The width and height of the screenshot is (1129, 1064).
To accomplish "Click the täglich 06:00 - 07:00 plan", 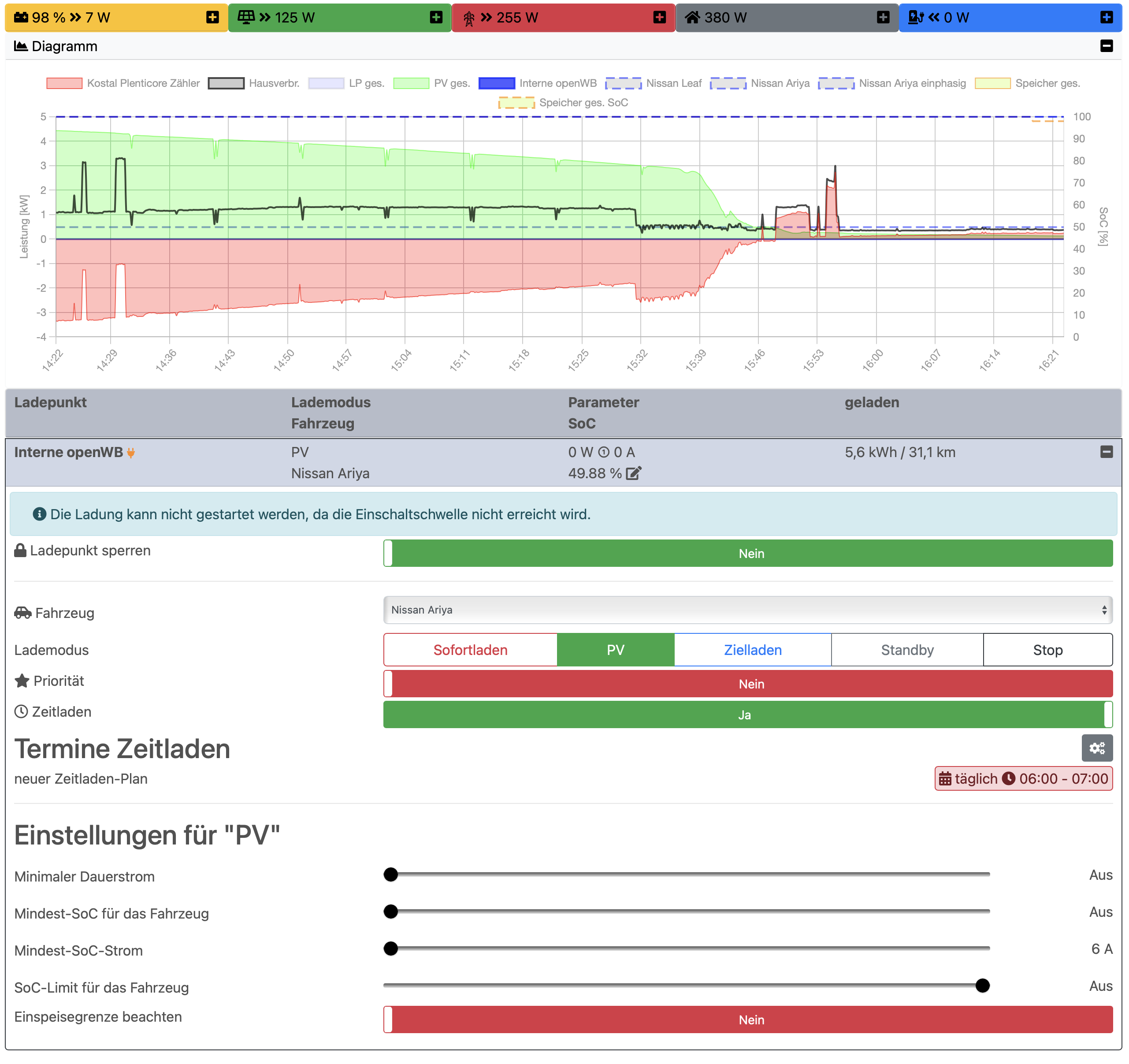I will 1023,779.
